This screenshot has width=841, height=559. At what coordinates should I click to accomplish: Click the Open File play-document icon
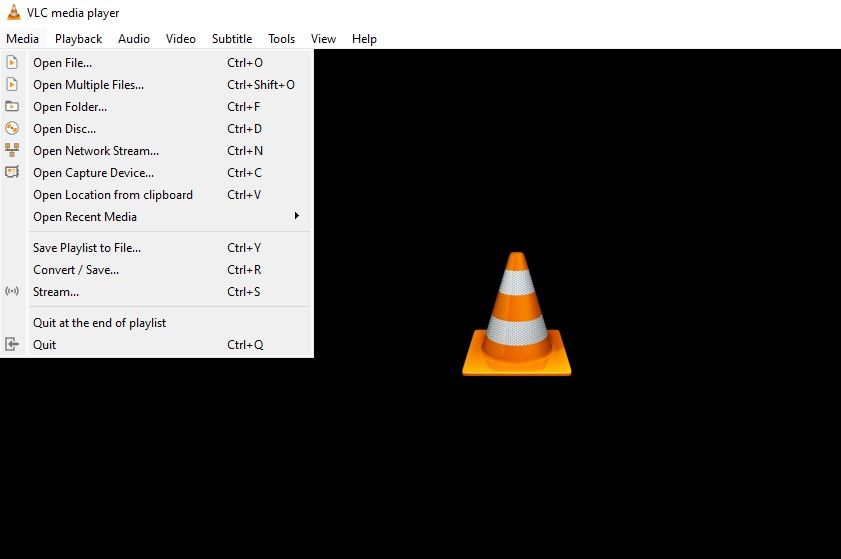tap(12, 63)
